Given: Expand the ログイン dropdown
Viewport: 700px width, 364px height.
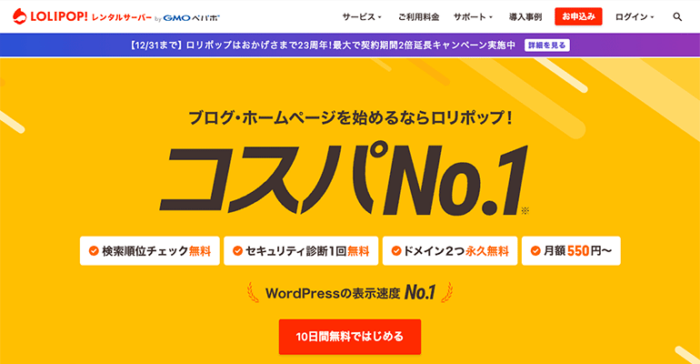Looking at the screenshot, I should coord(634,17).
